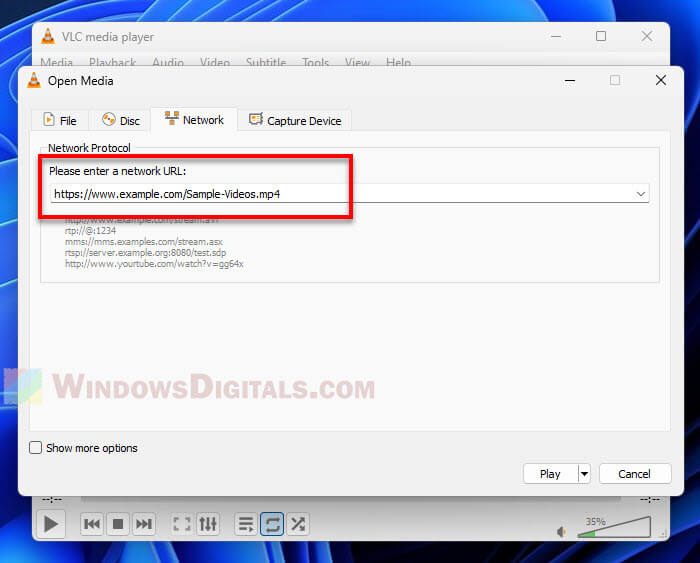Click example 'mms://mms.examples.com/stream.asx'

pyautogui.click(x=144, y=242)
